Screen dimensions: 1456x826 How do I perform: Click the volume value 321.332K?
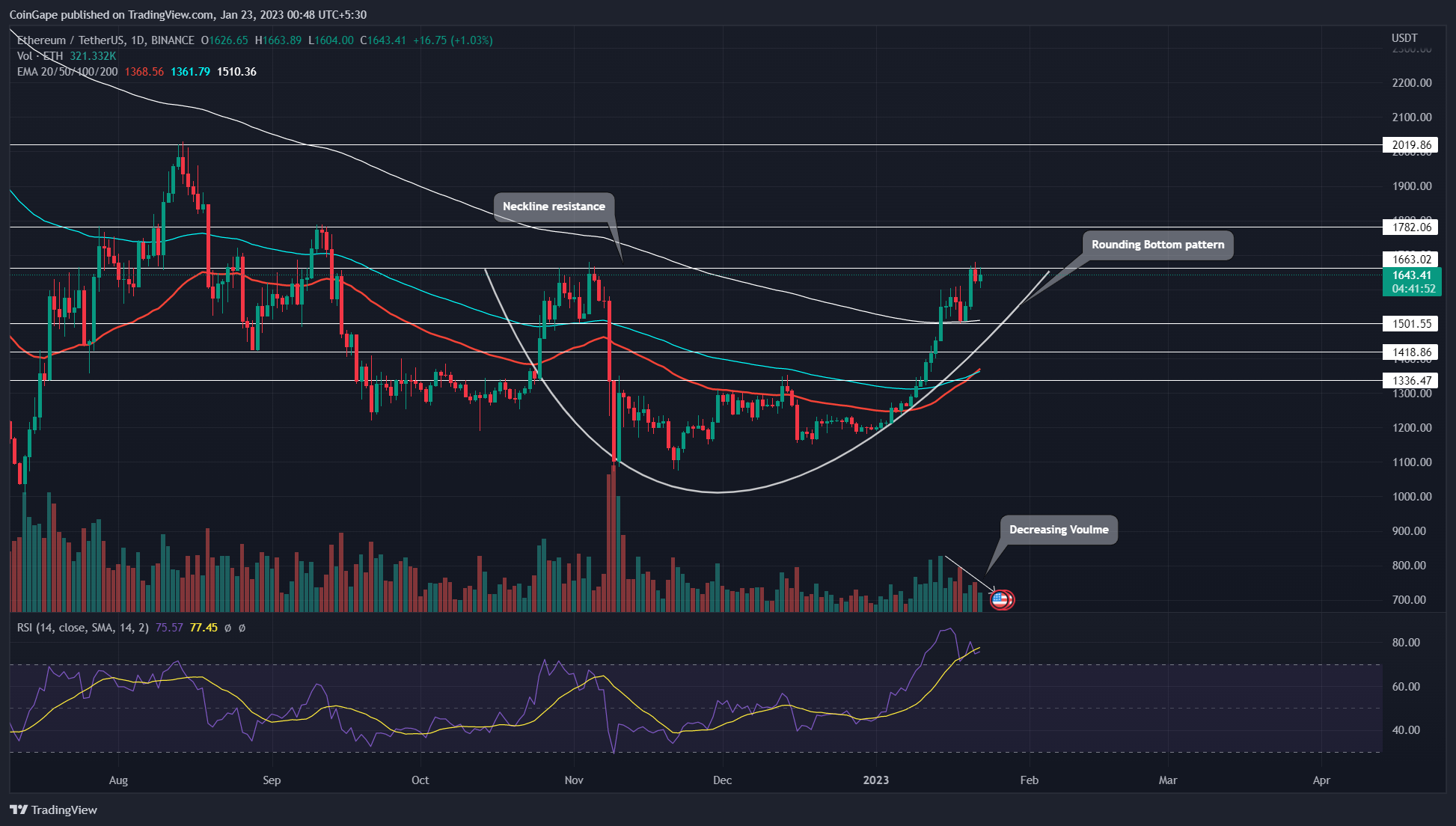[x=93, y=56]
